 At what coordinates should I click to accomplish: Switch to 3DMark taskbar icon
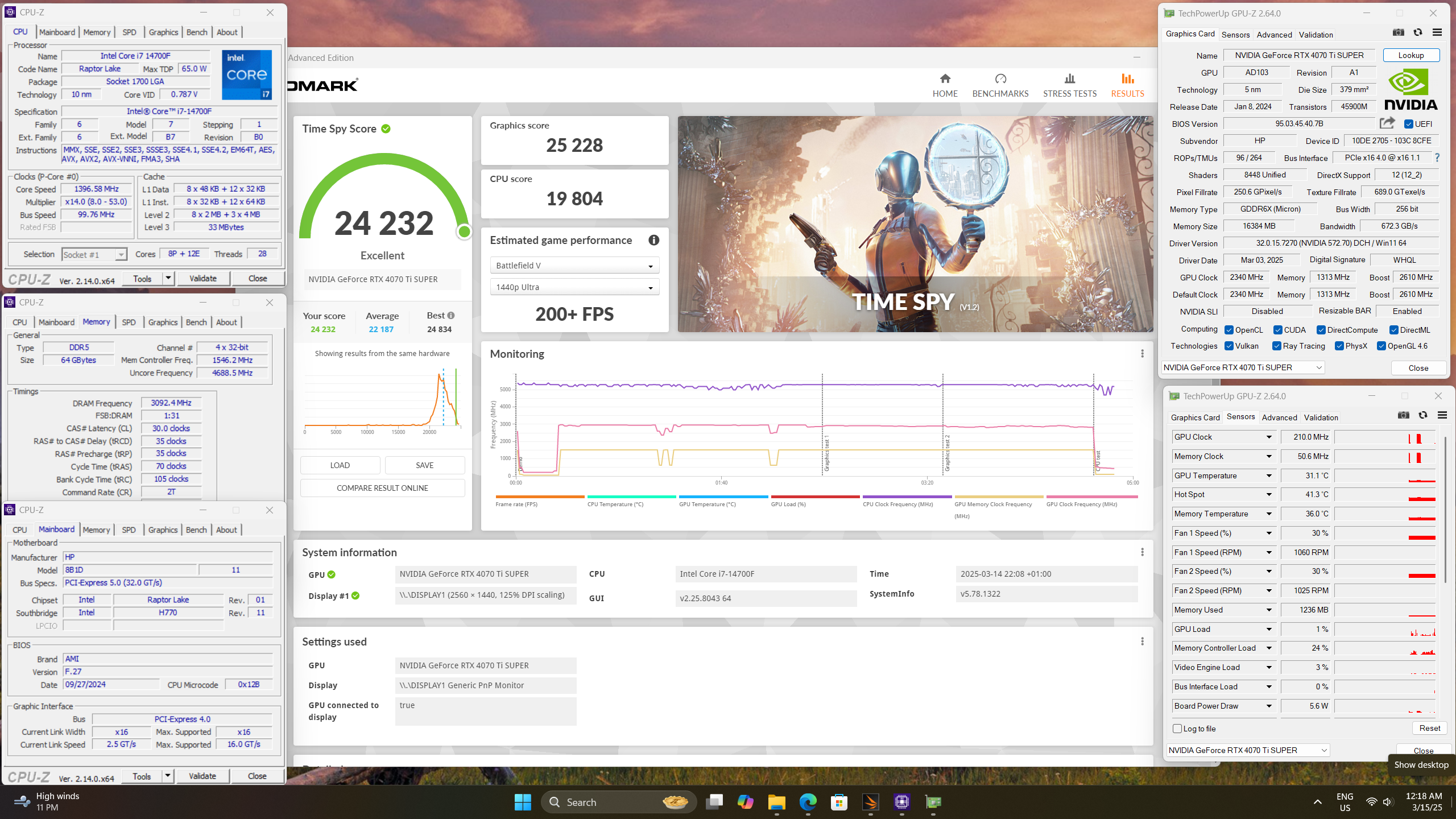click(x=870, y=803)
